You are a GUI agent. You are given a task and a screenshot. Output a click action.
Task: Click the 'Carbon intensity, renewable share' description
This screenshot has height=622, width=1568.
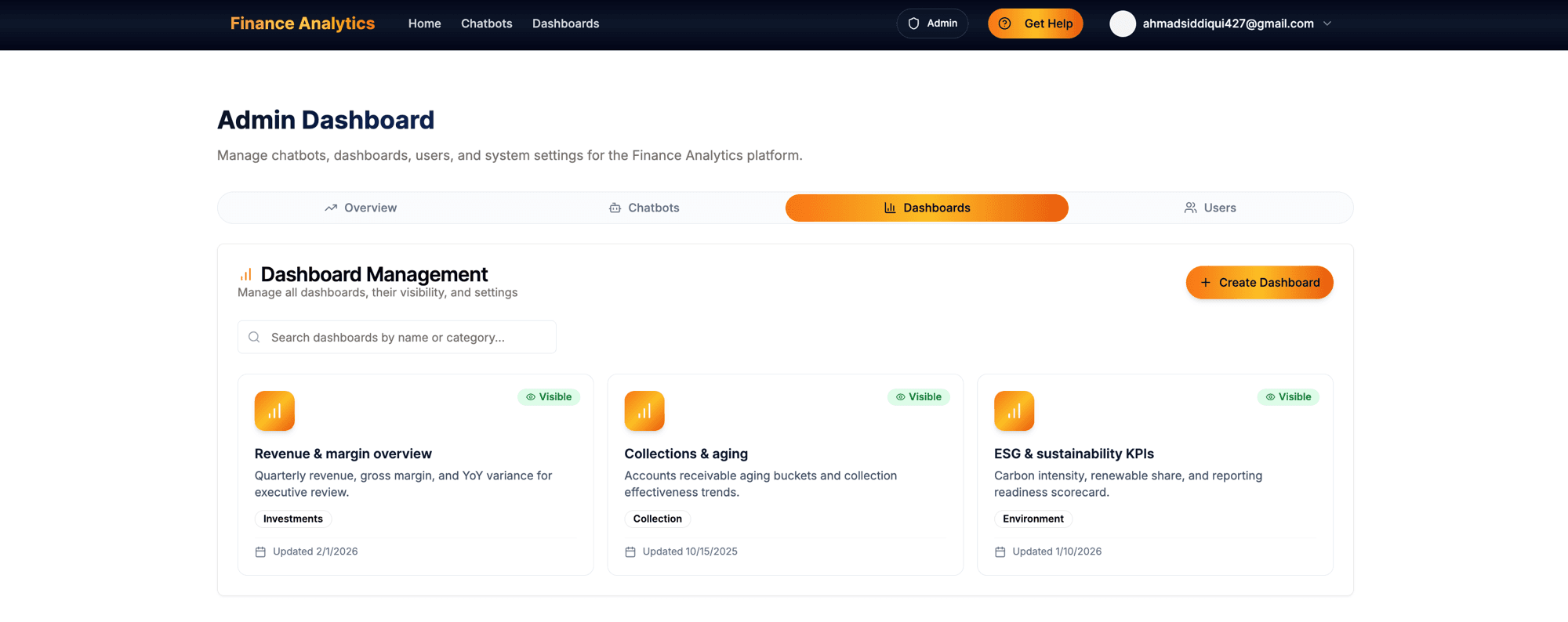[1128, 484]
